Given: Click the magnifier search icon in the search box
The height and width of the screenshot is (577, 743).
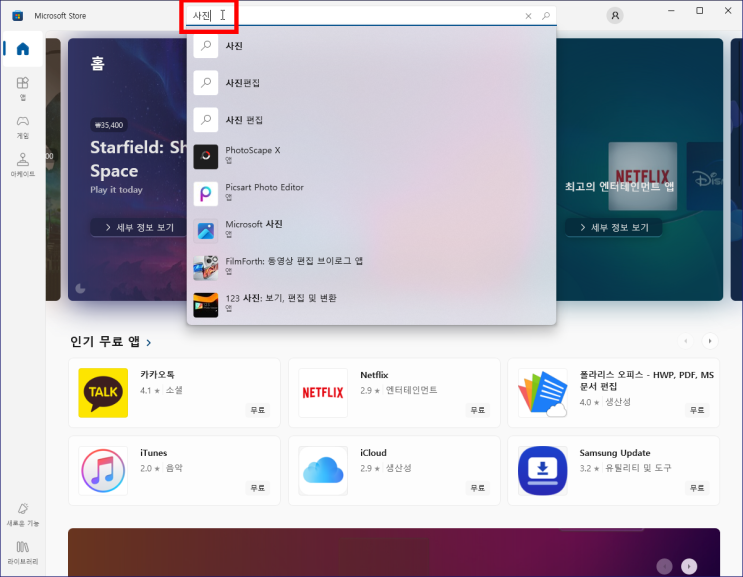Looking at the screenshot, I should 546,16.
